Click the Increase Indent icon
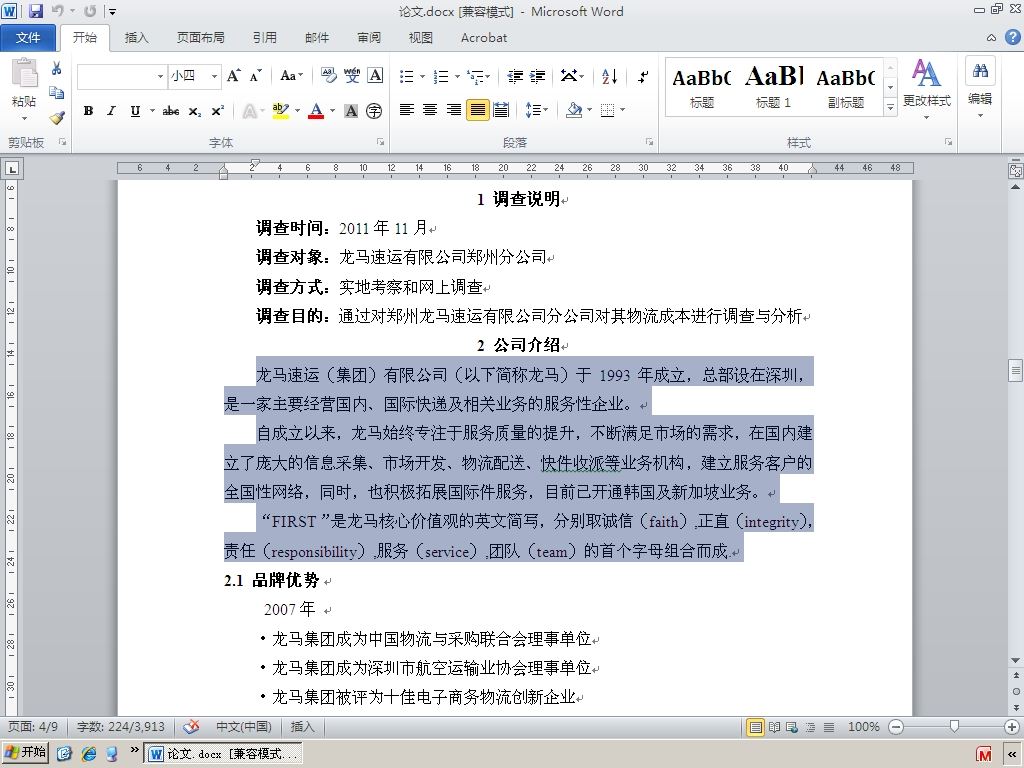This screenshot has height=768, width=1024. (x=537, y=76)
